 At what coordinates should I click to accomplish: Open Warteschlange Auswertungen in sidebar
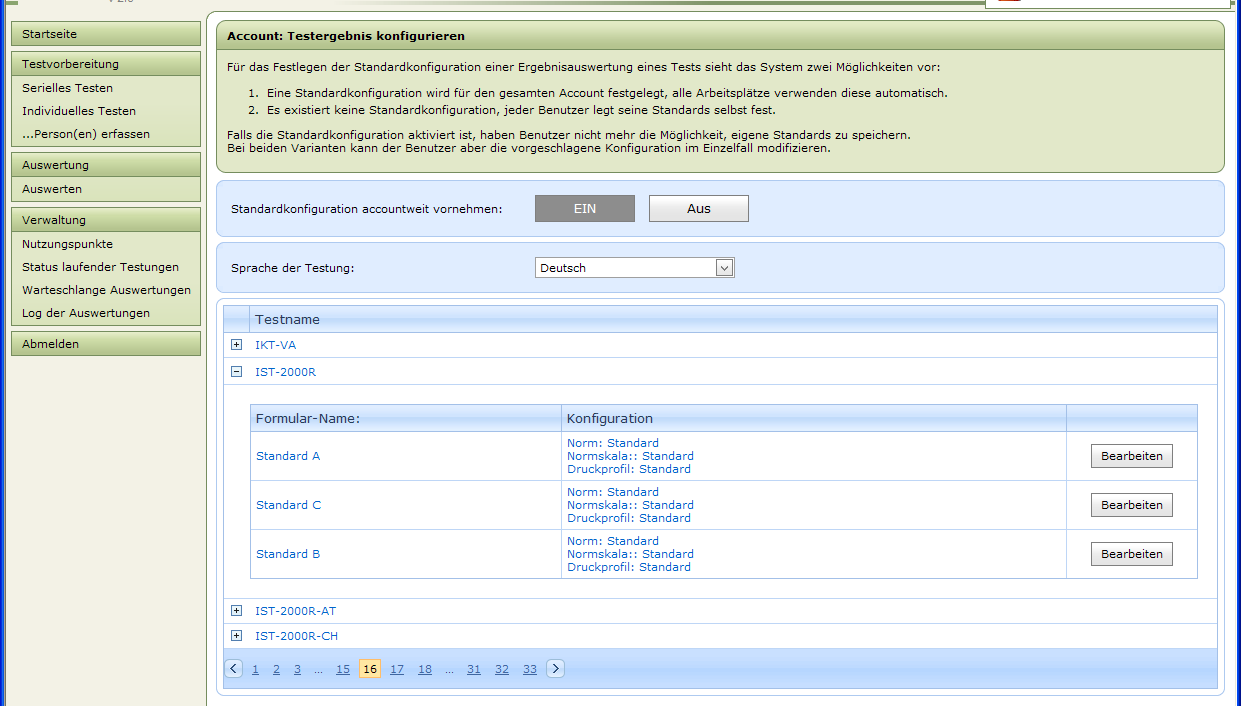click(x=106, y=290)
